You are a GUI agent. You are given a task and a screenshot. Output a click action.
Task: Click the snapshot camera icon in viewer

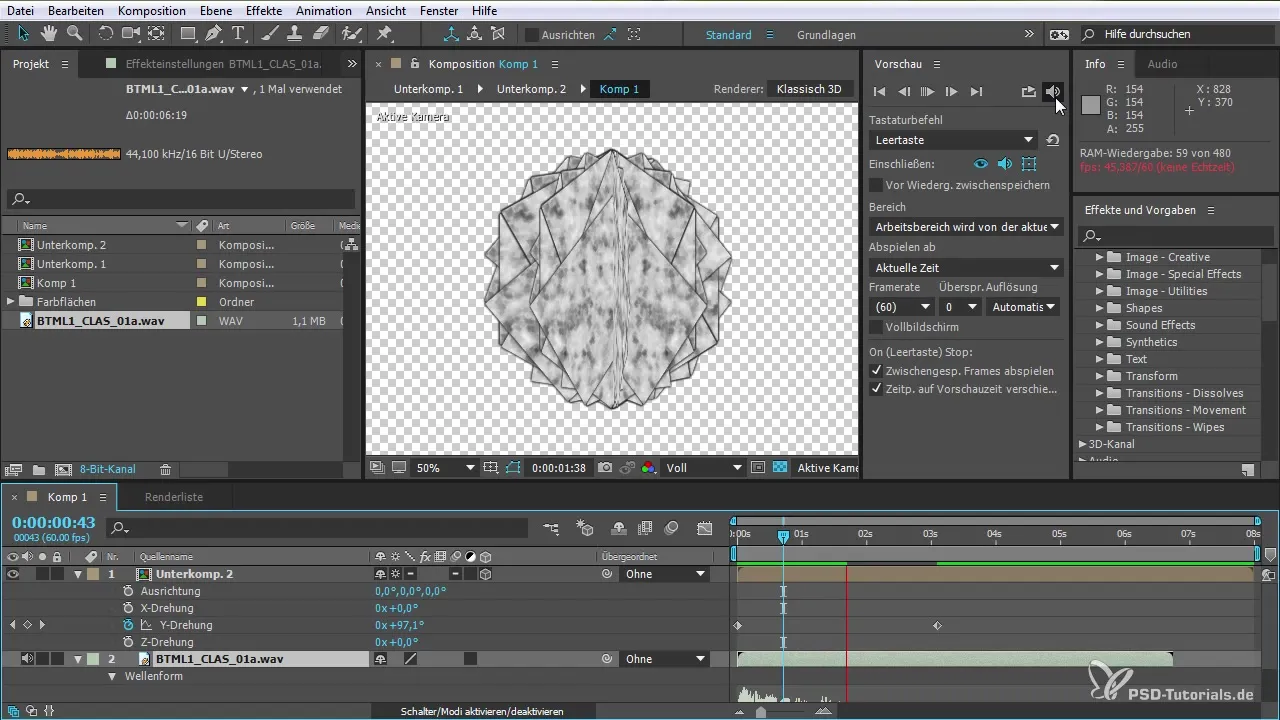pyautogui.click(x=604, y=468)
